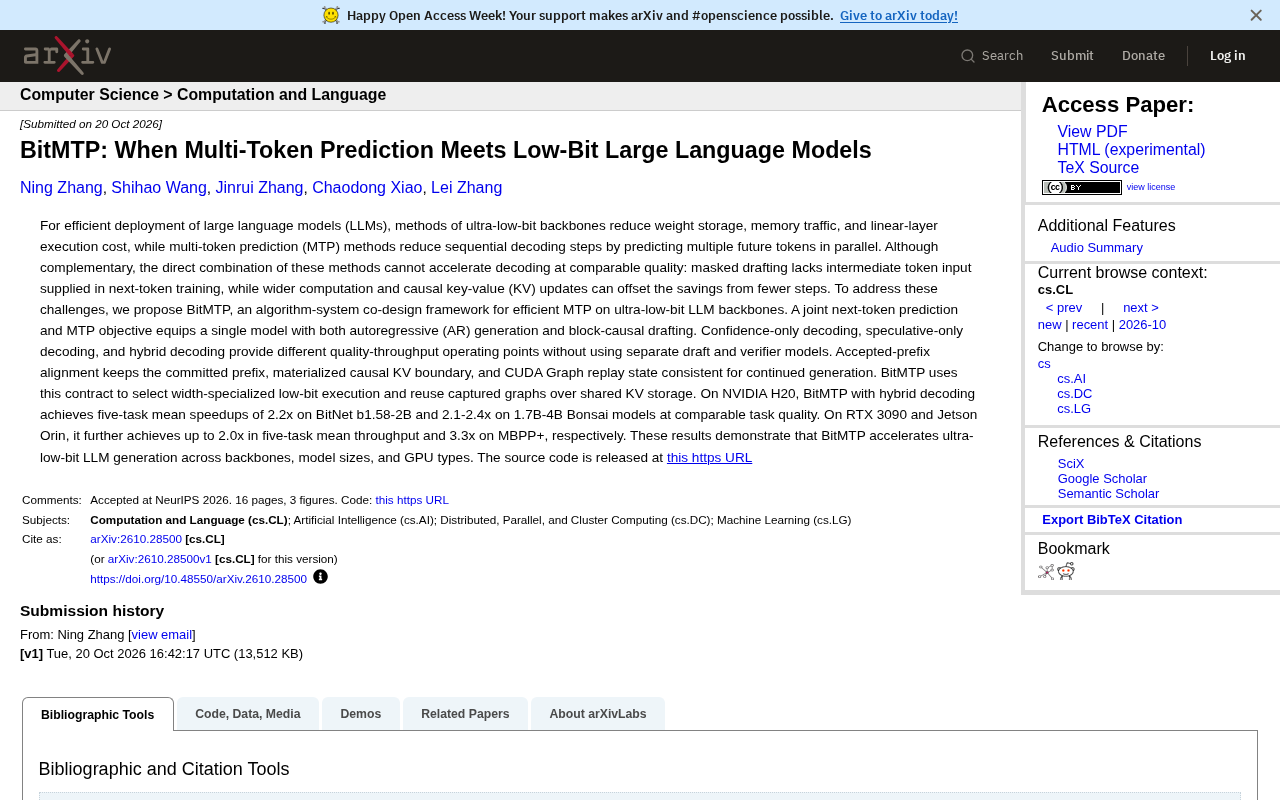Dismiss the Open Access Week banner
Screen dimensions: 1280x800
coord(1256,15)
